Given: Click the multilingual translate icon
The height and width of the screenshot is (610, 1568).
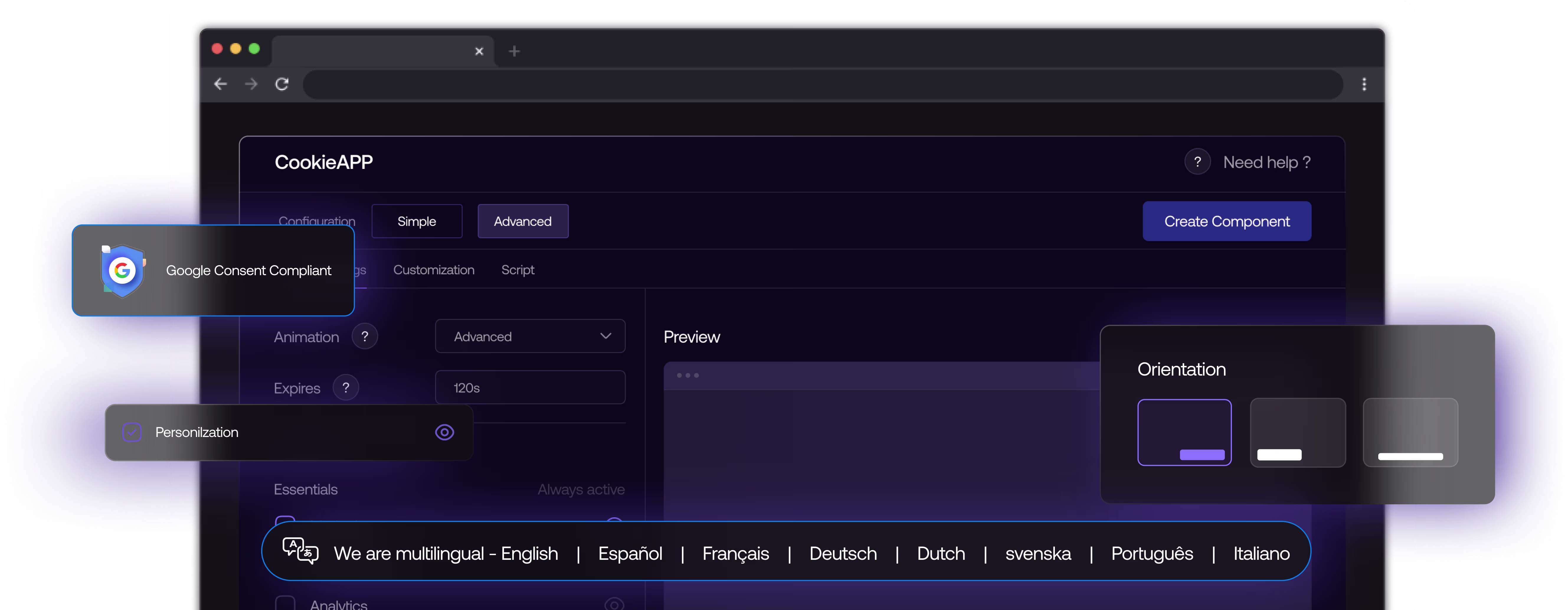Looking at the screenshot, I should pos(300,551).
